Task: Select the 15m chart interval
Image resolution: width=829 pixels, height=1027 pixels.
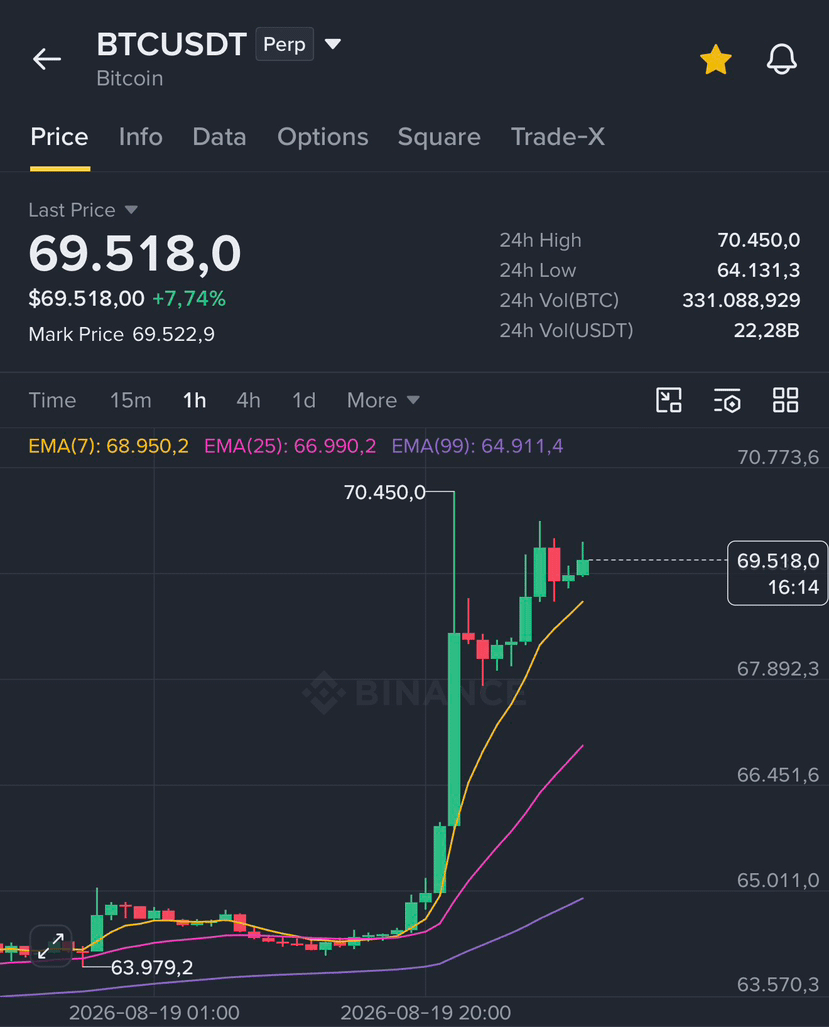Action: pos(131,400)
